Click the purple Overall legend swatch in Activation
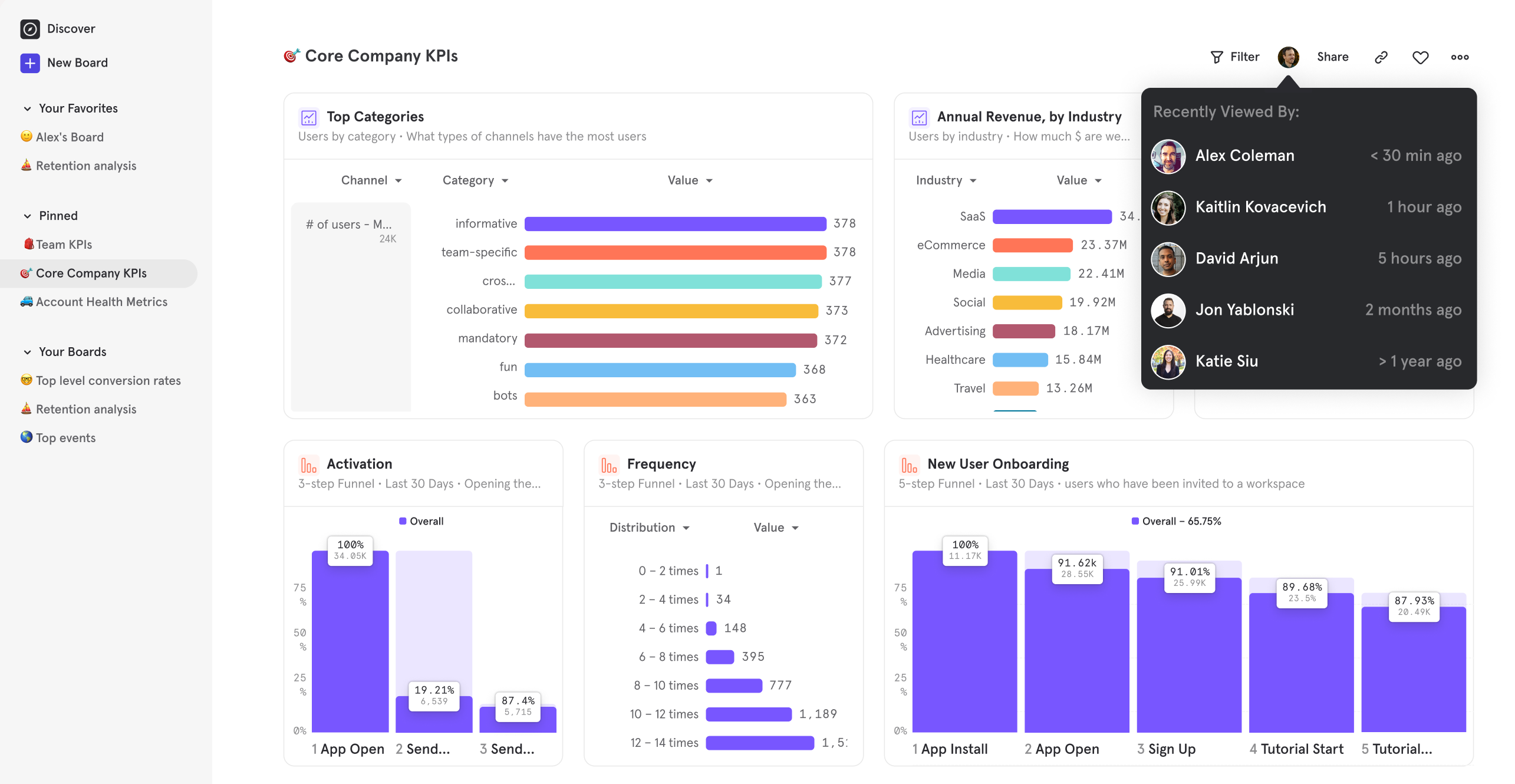Image resolution: width=1515 pixels, height=784 pixels. point(403,521)
